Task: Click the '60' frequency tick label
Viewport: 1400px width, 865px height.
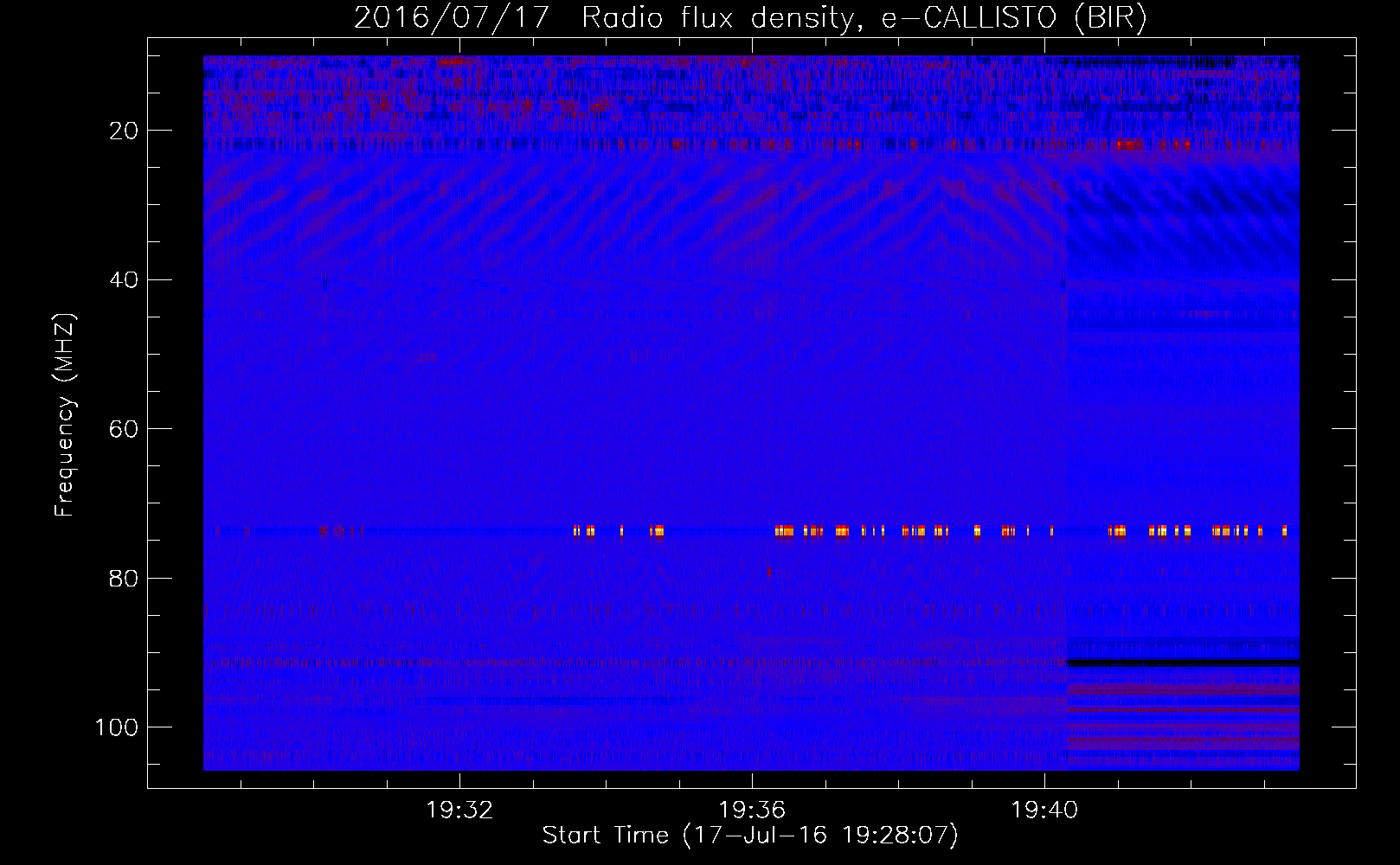Action: coord(124,429)
